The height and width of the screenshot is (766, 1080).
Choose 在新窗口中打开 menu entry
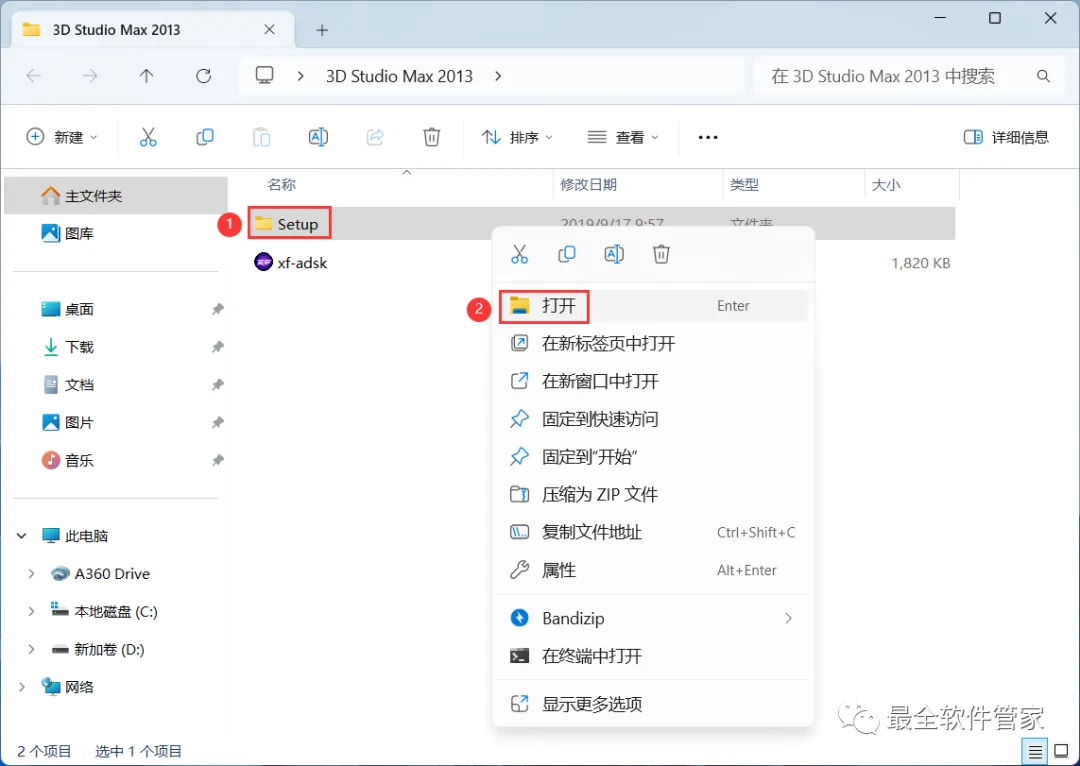(x=652, y=381)
